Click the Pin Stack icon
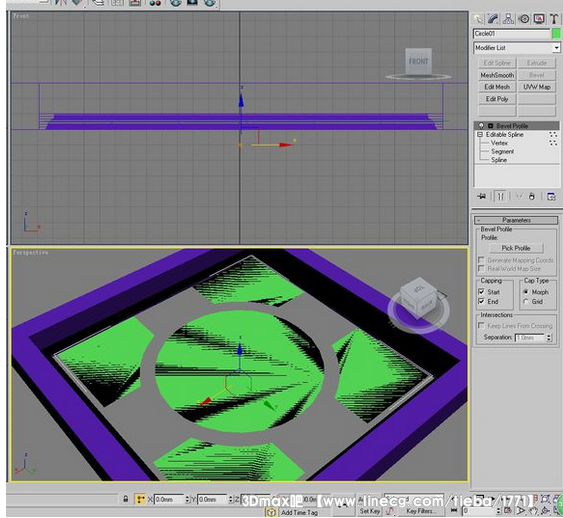 click(x=481, y=196)
